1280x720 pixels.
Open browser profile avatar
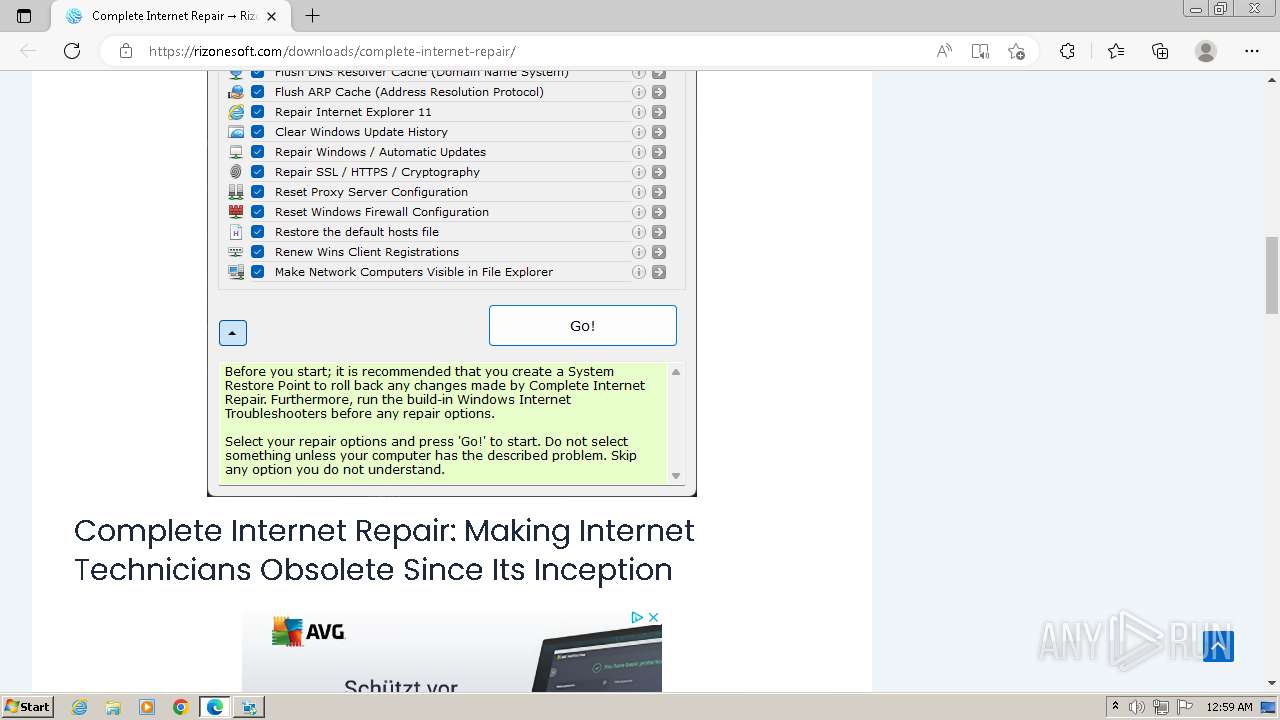1206,51
